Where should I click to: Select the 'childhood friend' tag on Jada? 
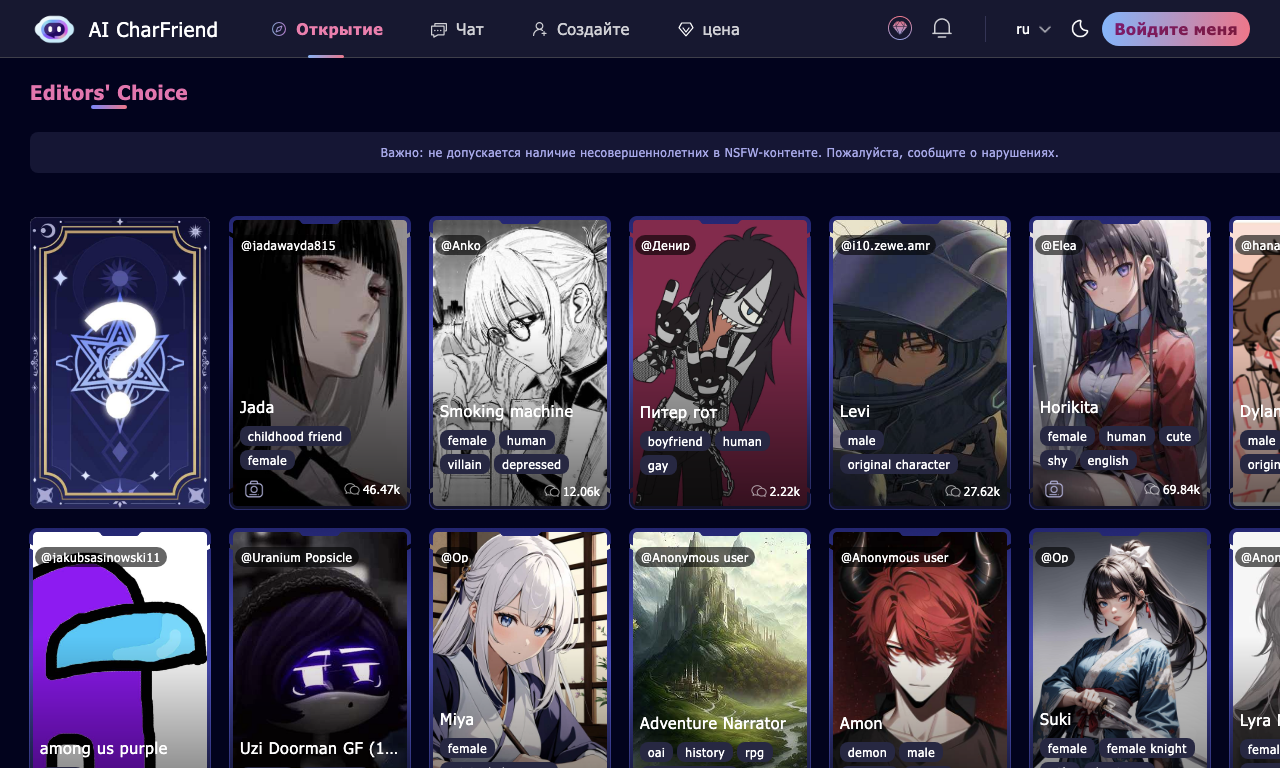(x=295, y=437)
